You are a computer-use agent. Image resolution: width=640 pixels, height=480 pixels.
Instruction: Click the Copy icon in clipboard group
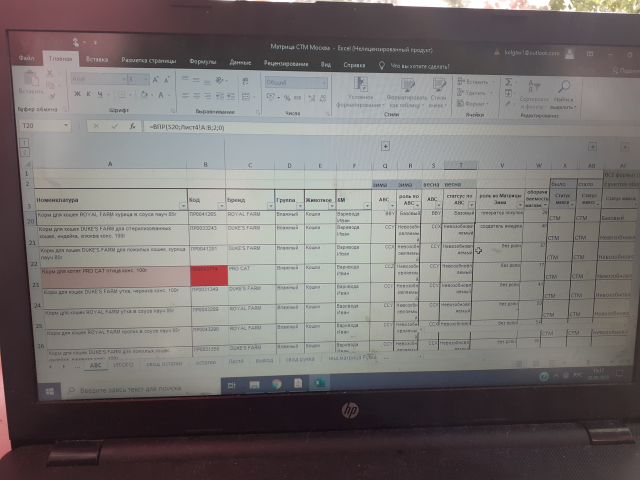click(50, 85)
